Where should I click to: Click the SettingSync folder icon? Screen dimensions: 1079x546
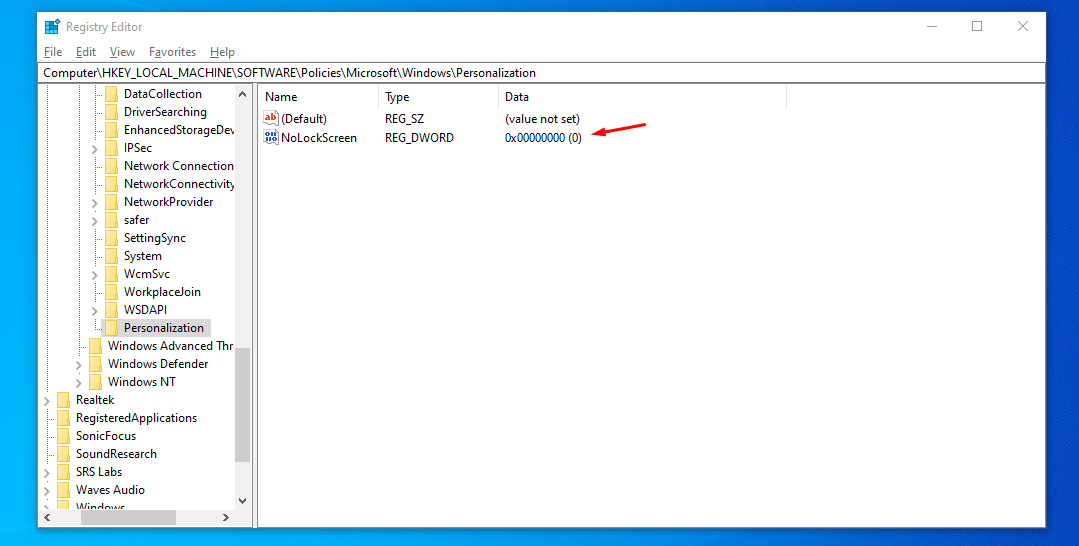(x=111, y=238)
